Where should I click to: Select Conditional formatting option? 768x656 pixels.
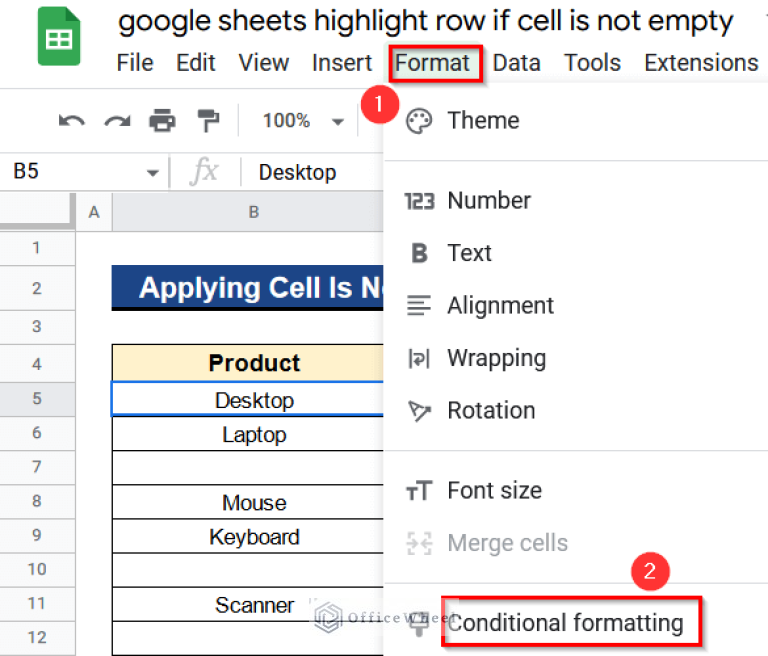pyautogui.click(x=566, y=624)
